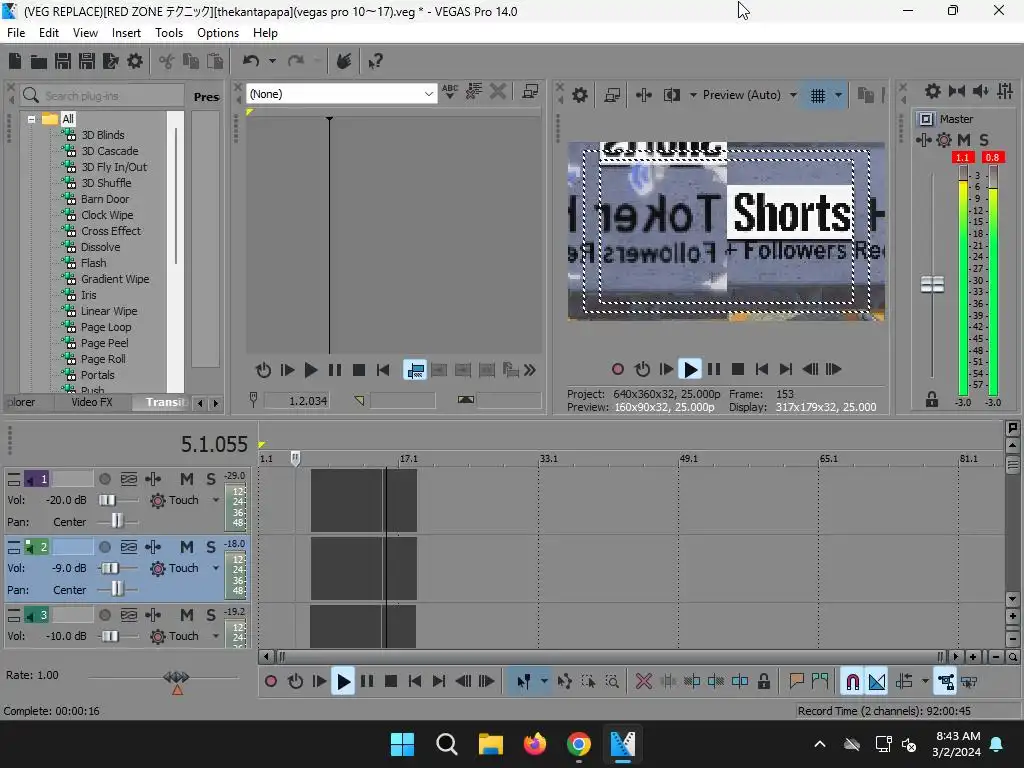Click timeline Record button
This screenshot has width=1024, height=768.
point(271,682)
